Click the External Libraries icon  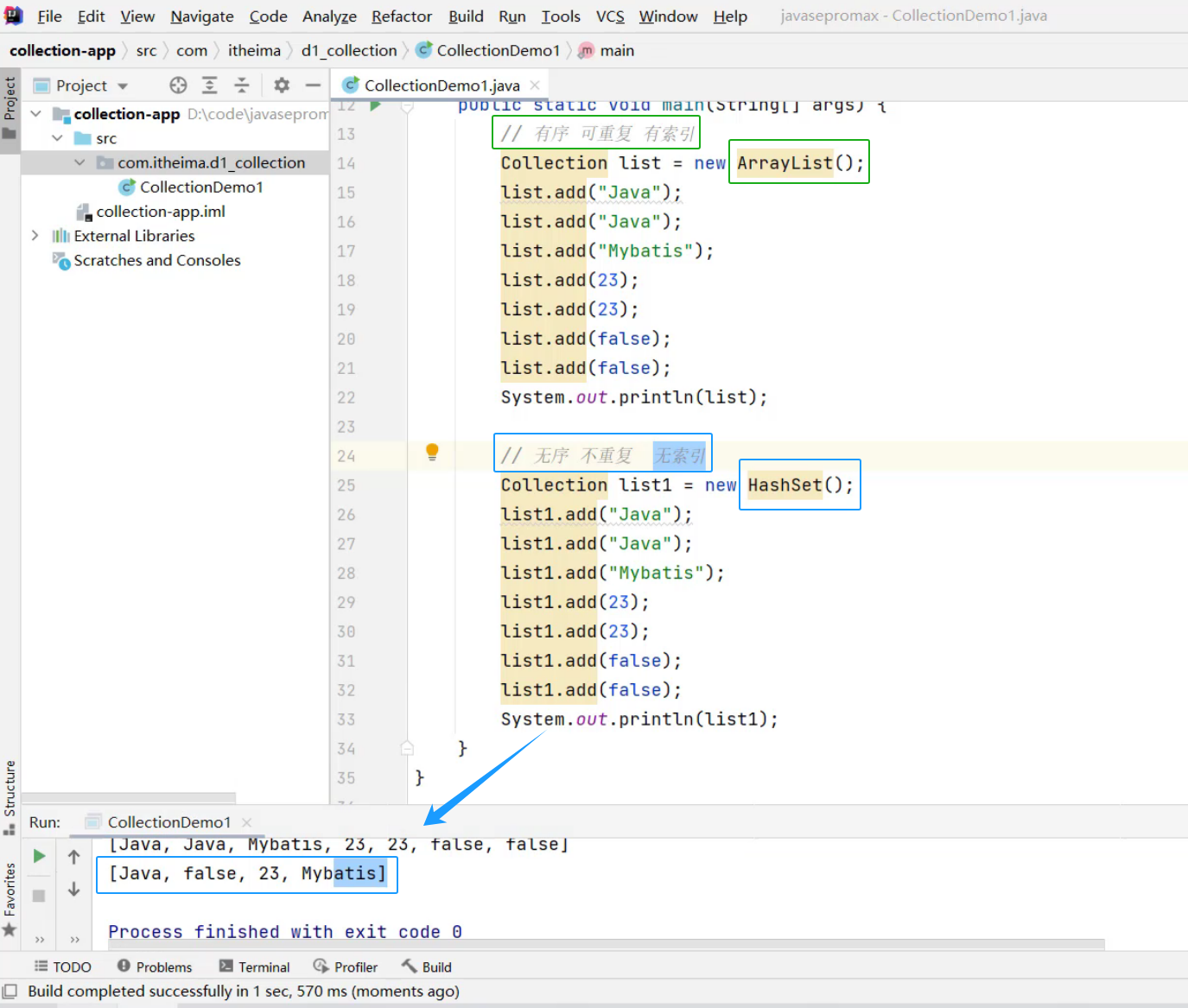pyautogui.click(x=60, y=236)
